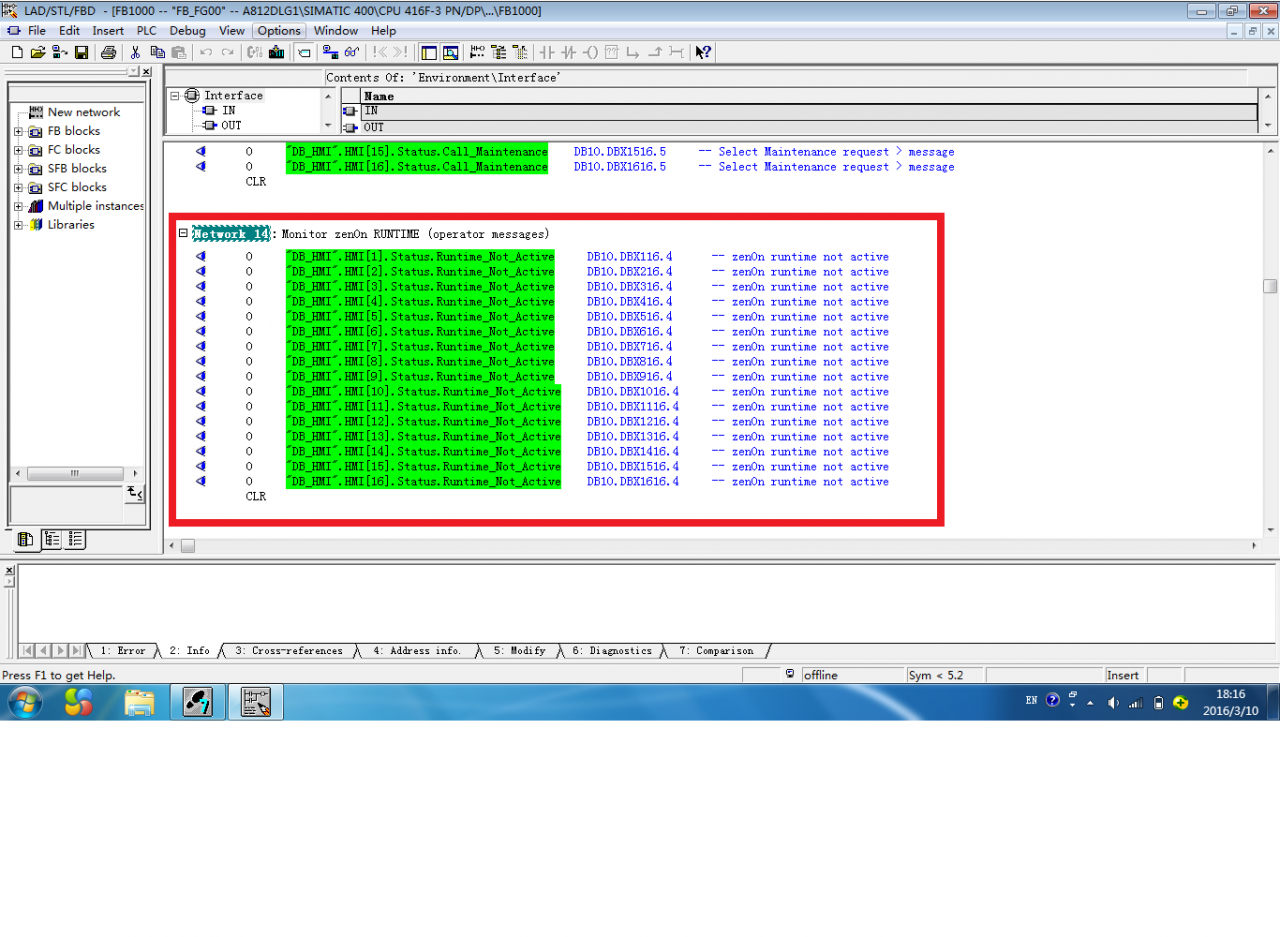This screenshot has width=1280, height=937.
Task: Click address DB10.DBX1616.4 in Network 14
Action: tap(633, 482)
